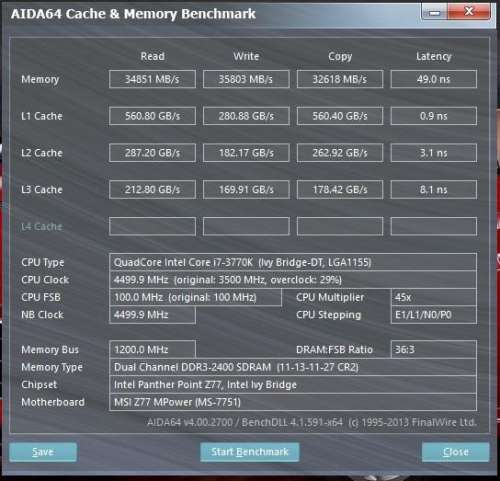Select L3 Cache Latency 8.1 ns
Viewport: 500px width, 481px height.
click(x=433, y=189)
